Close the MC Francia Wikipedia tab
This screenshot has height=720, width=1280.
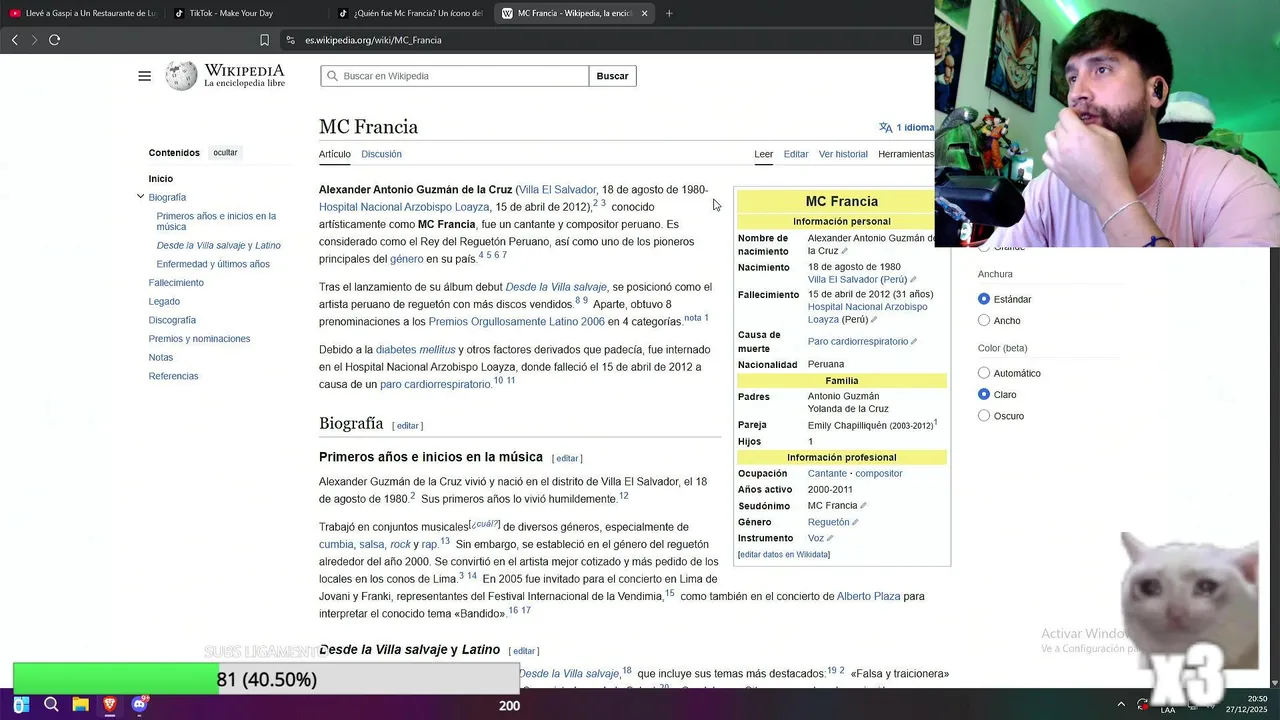click(644, 13)
